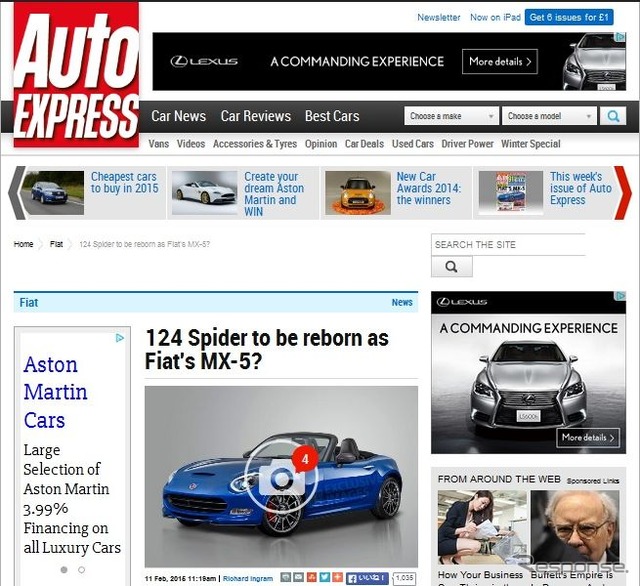Click the Auto Express logo
This screenshot has height=586, width=640.
click(76, 74)
